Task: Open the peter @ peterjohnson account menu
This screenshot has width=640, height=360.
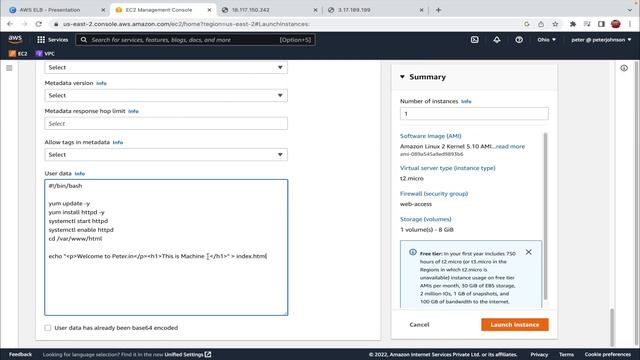Action: 601,40
